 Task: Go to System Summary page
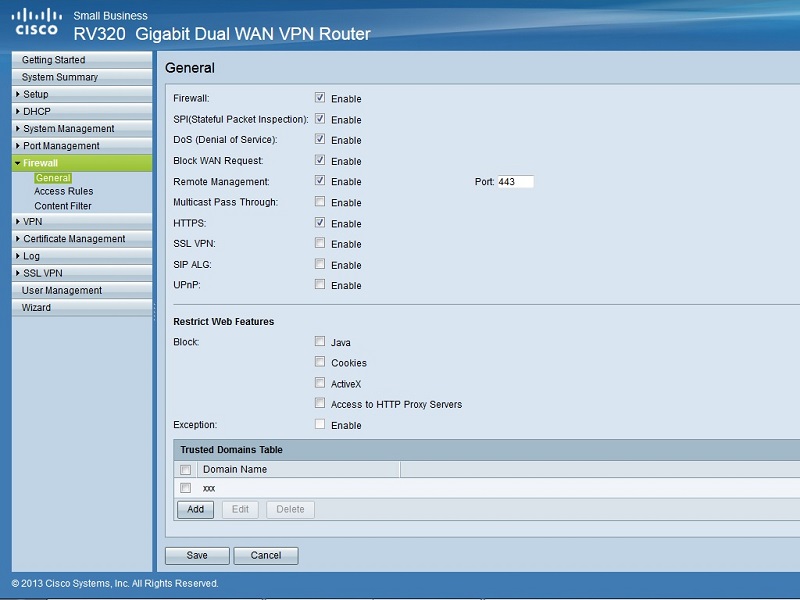(x=82, y=77)
